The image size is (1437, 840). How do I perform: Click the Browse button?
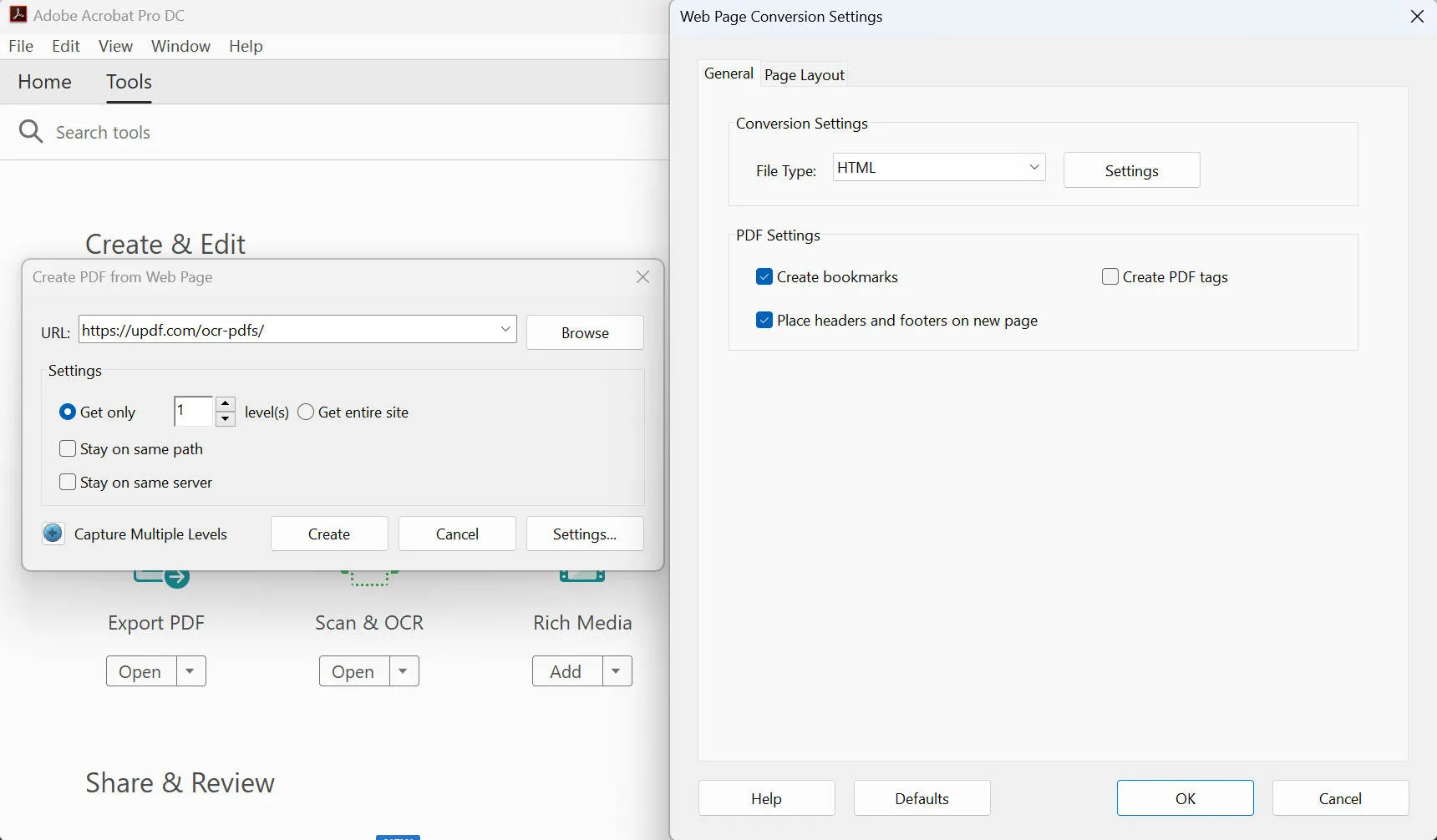[585, 332]
